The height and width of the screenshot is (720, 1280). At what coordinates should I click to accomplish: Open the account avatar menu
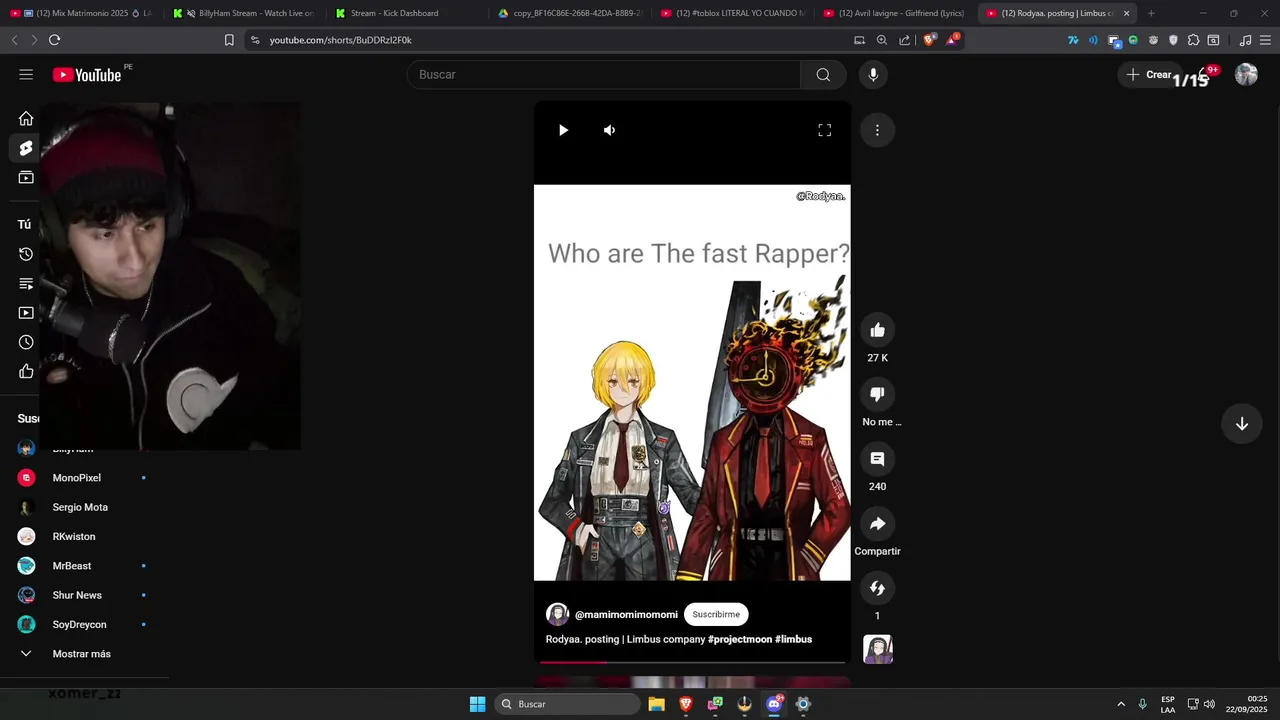click(1246, 75)
